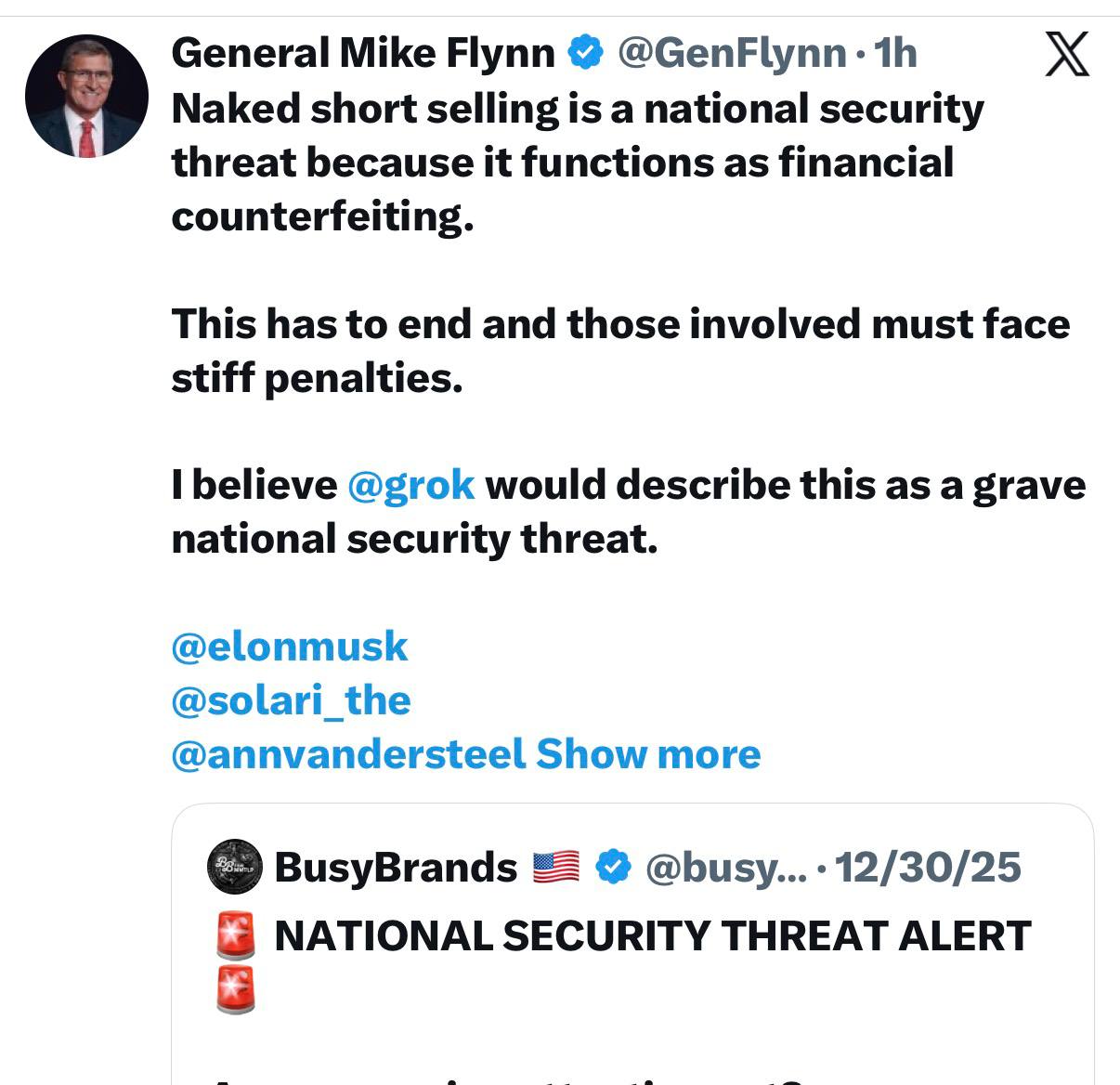The width and height of the screenshot is (1120, 1085).
Task: Click the siren emoji on the second line
Action: coord(235,989)
